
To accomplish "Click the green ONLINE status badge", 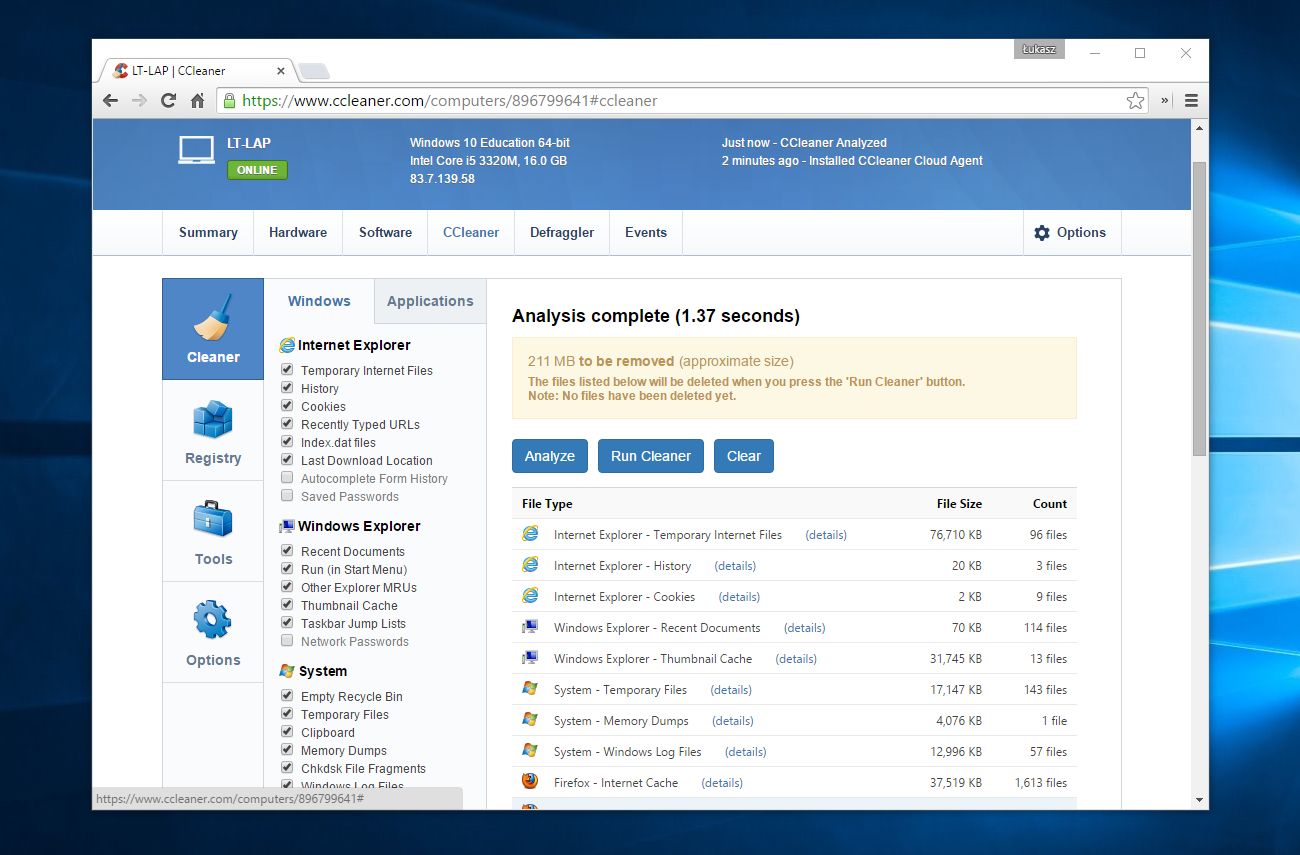I will coord(257,170).
